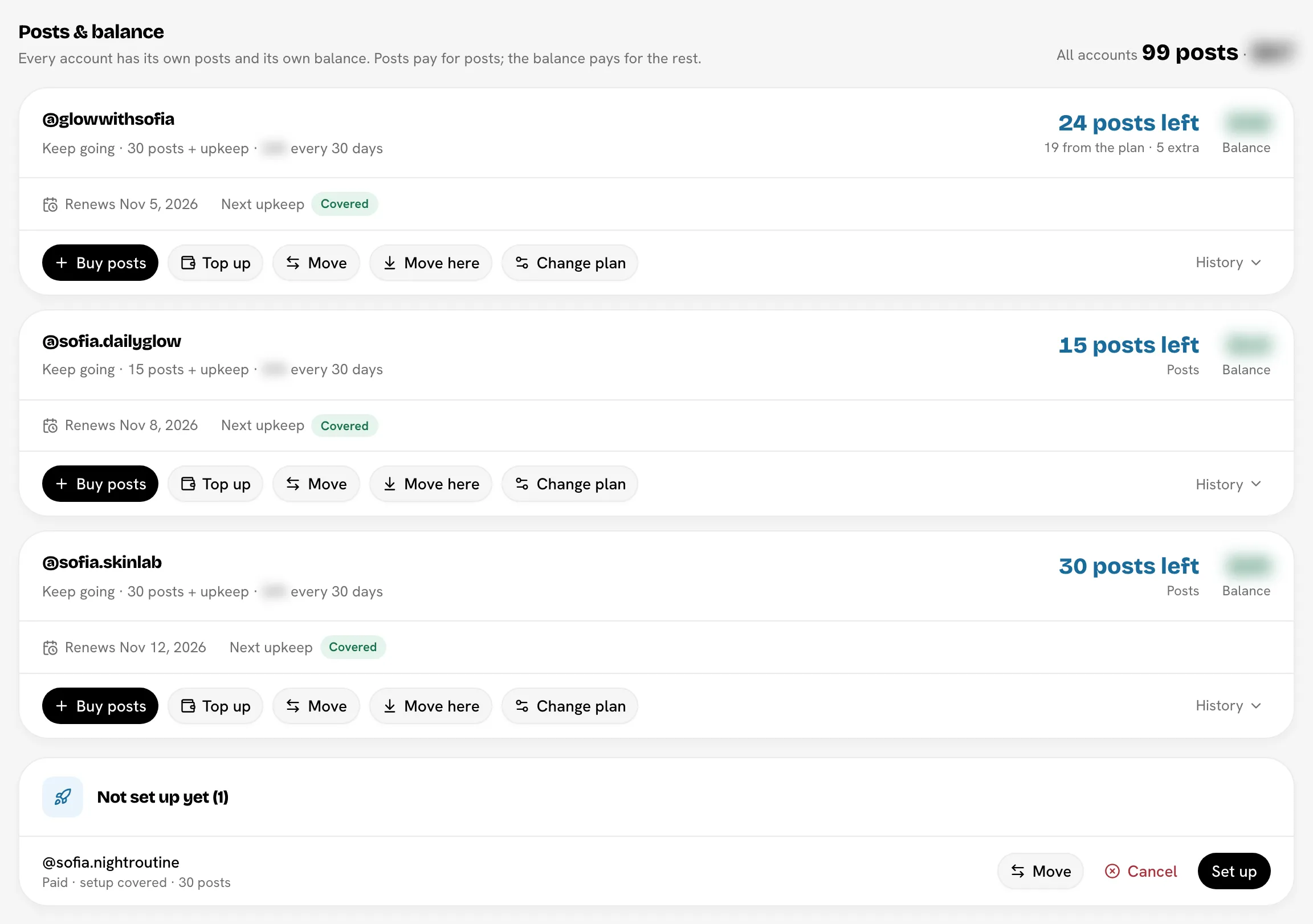Screen dimensions: 1313x924
Task: Click Move here for @sofia.skinlab
Action: [431, 706]
